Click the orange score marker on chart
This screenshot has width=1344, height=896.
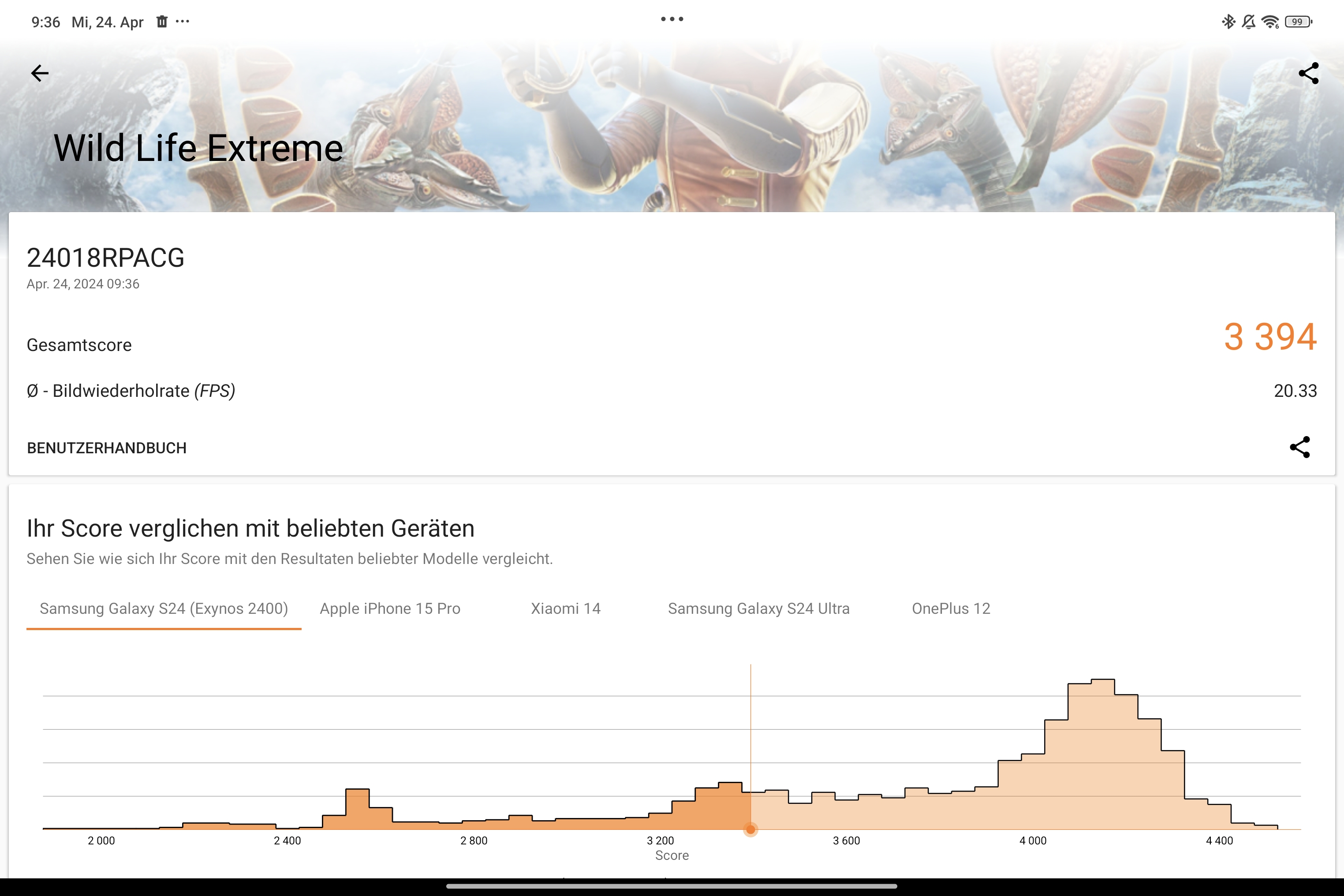[750, 829]
